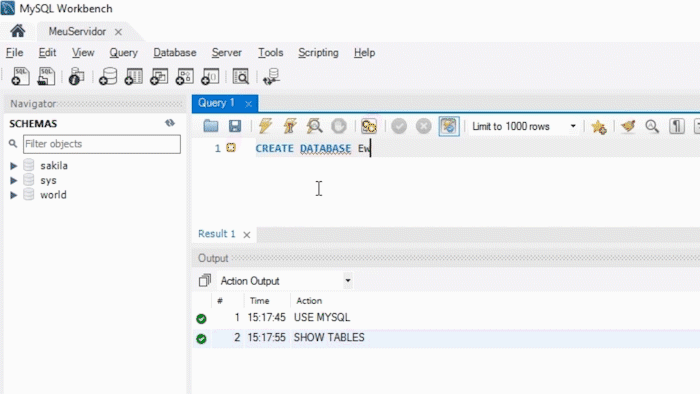Open the Home screen tab icon
The image size is (700, 394).
coord(18,31)
